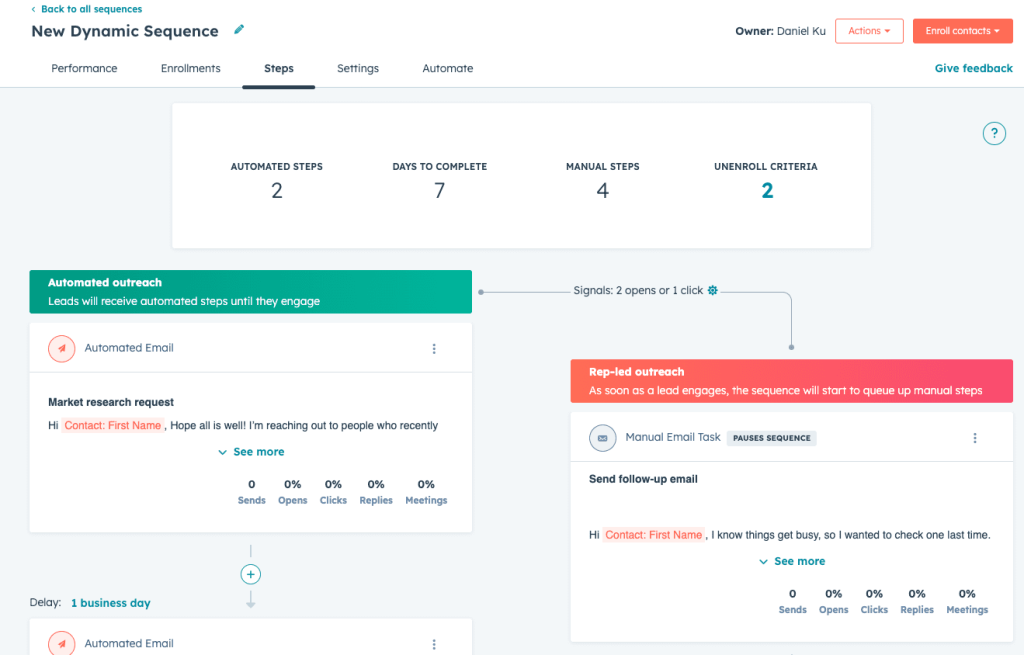Click the first Automated Email paper-plane icon
This screenshot has width=1024, height=655.
click(x=62, y=349)
